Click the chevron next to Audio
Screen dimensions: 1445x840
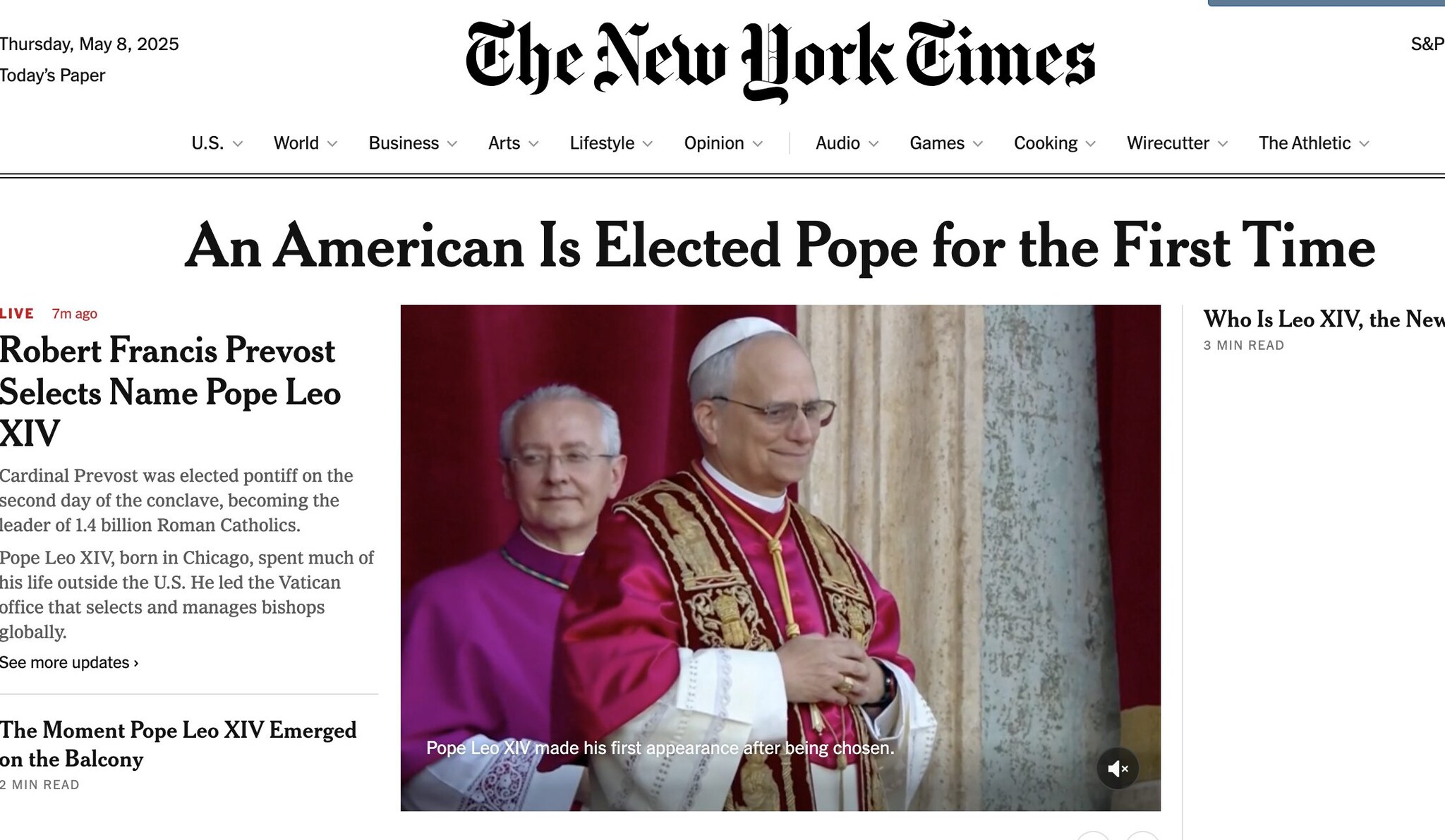tap(873, 144)
